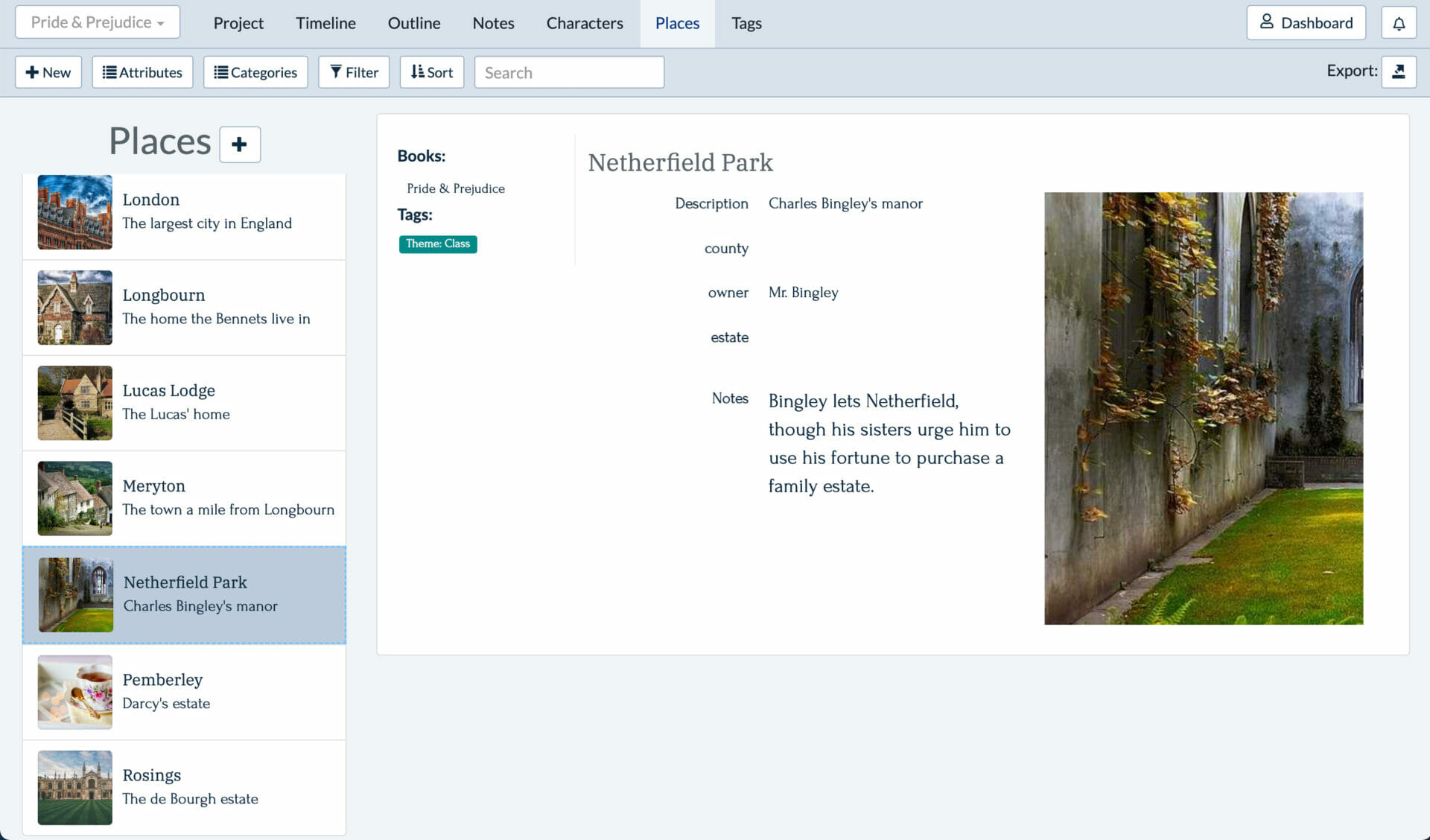Click the Dashboard person icon
This screenshot has height=840, width=1430.
[x=1265, y=22]
